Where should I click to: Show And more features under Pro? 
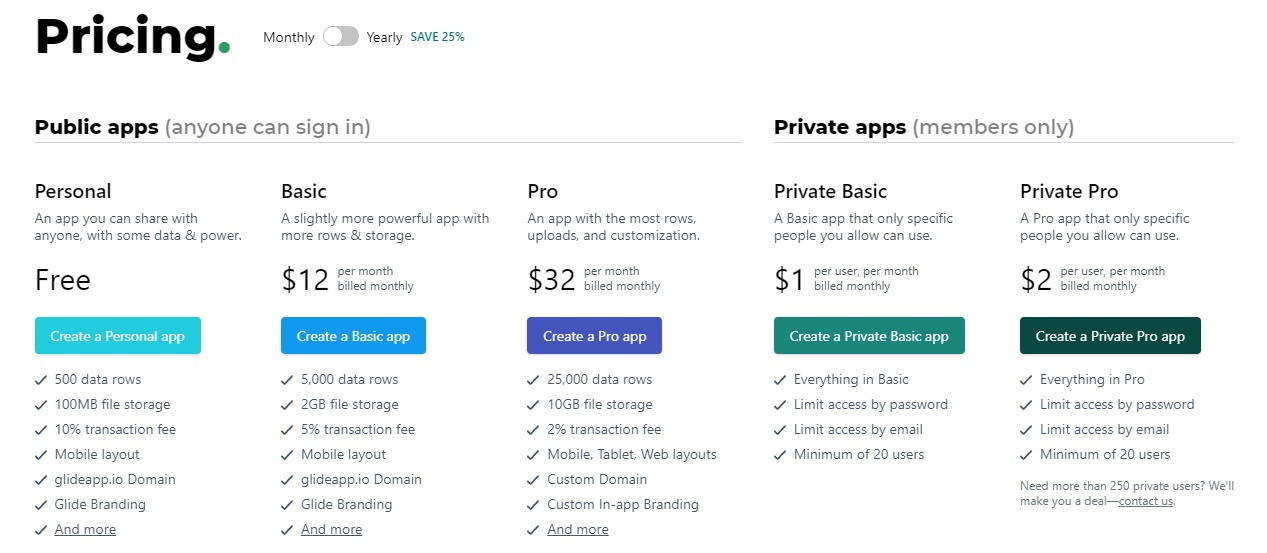click(577, 530)
